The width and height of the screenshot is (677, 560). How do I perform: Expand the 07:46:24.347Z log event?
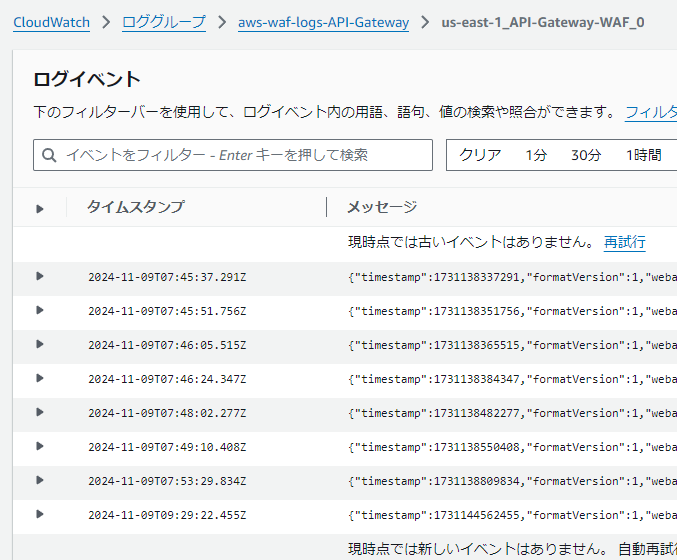click(40, 379)
